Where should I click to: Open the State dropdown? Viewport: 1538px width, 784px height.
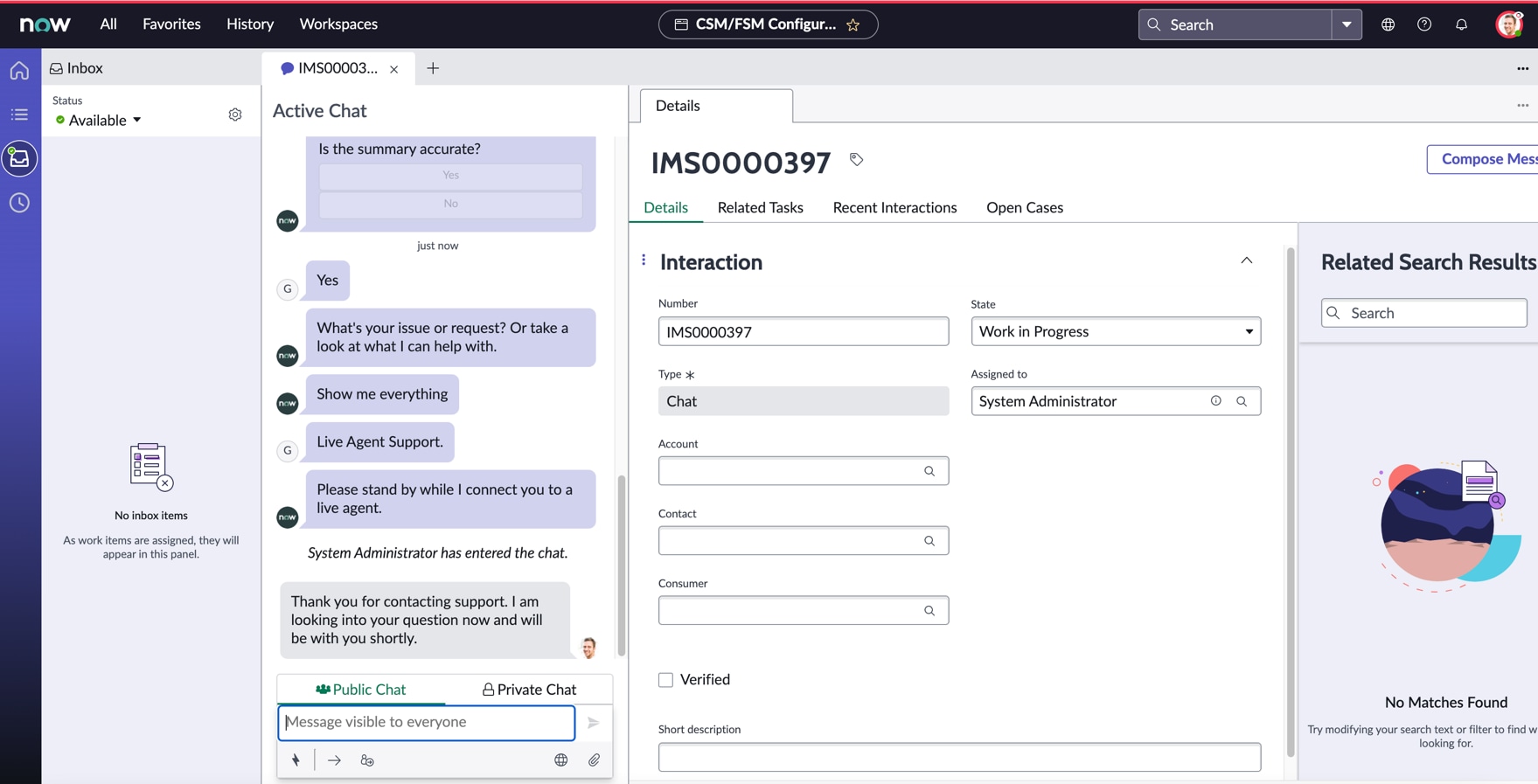click(x=1115, y=331)
